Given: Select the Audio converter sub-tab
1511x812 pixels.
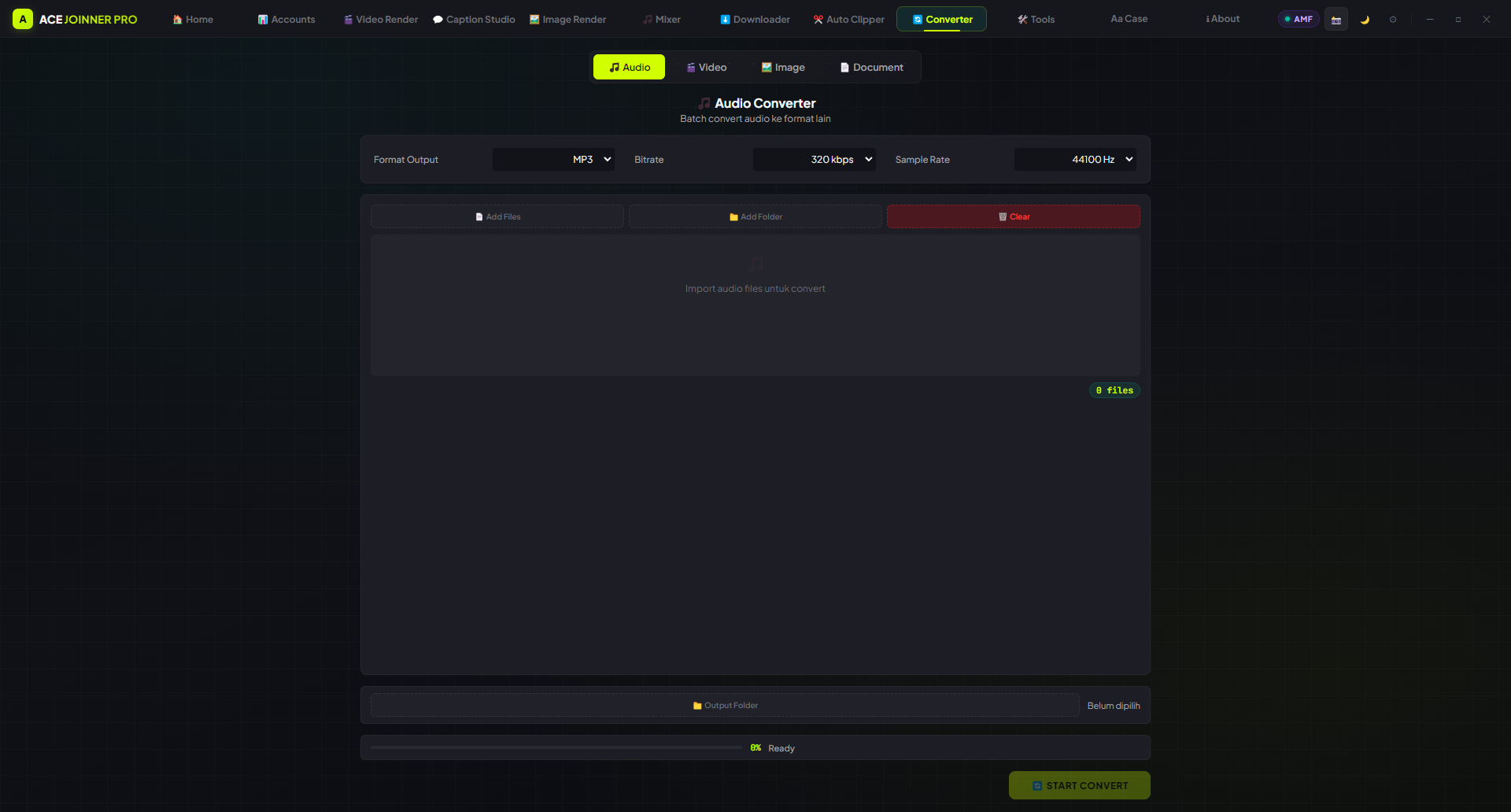Looking at the screenshot, I should [629, 67].
